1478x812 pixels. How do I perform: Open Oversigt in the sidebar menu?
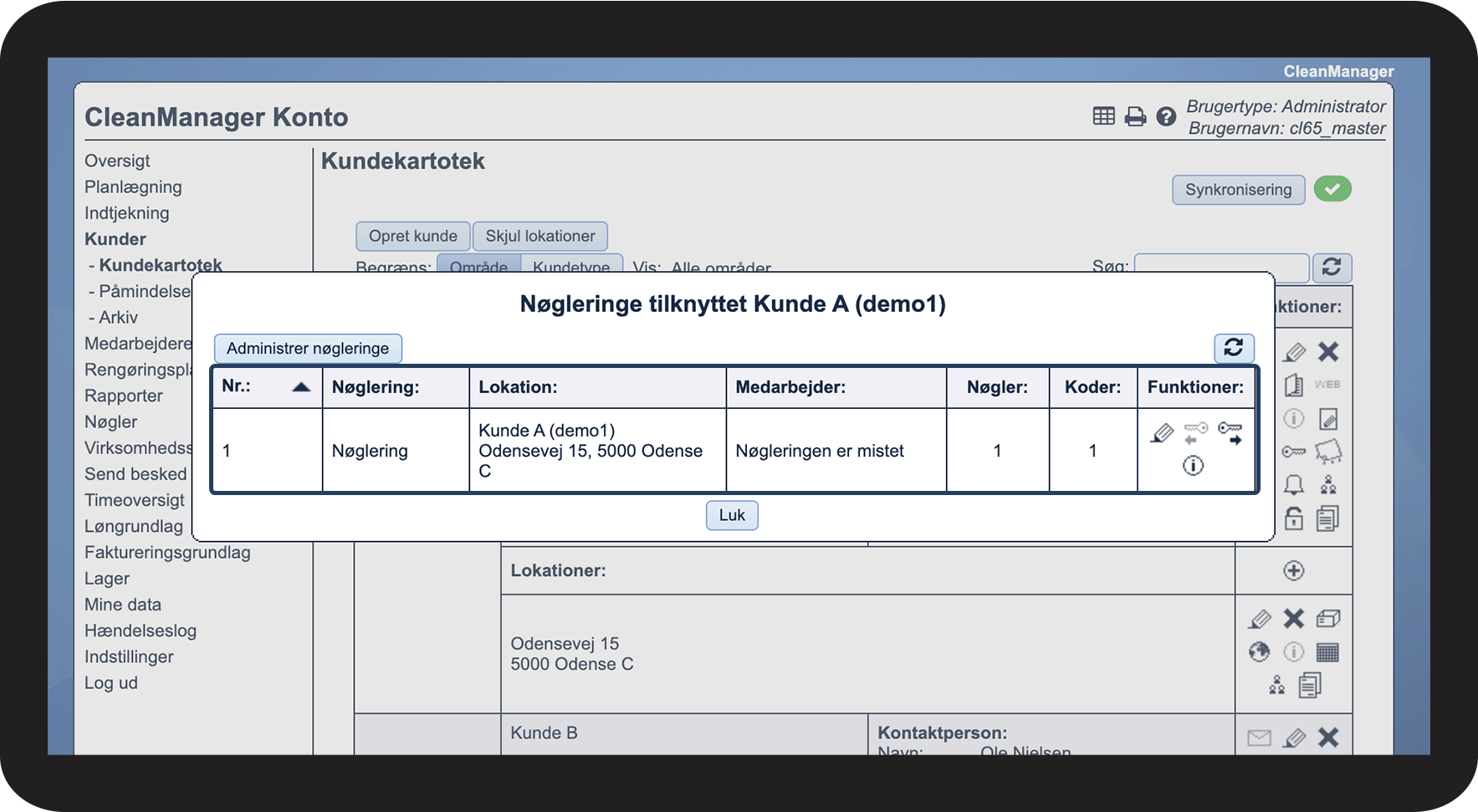click(x=117, y=161)
